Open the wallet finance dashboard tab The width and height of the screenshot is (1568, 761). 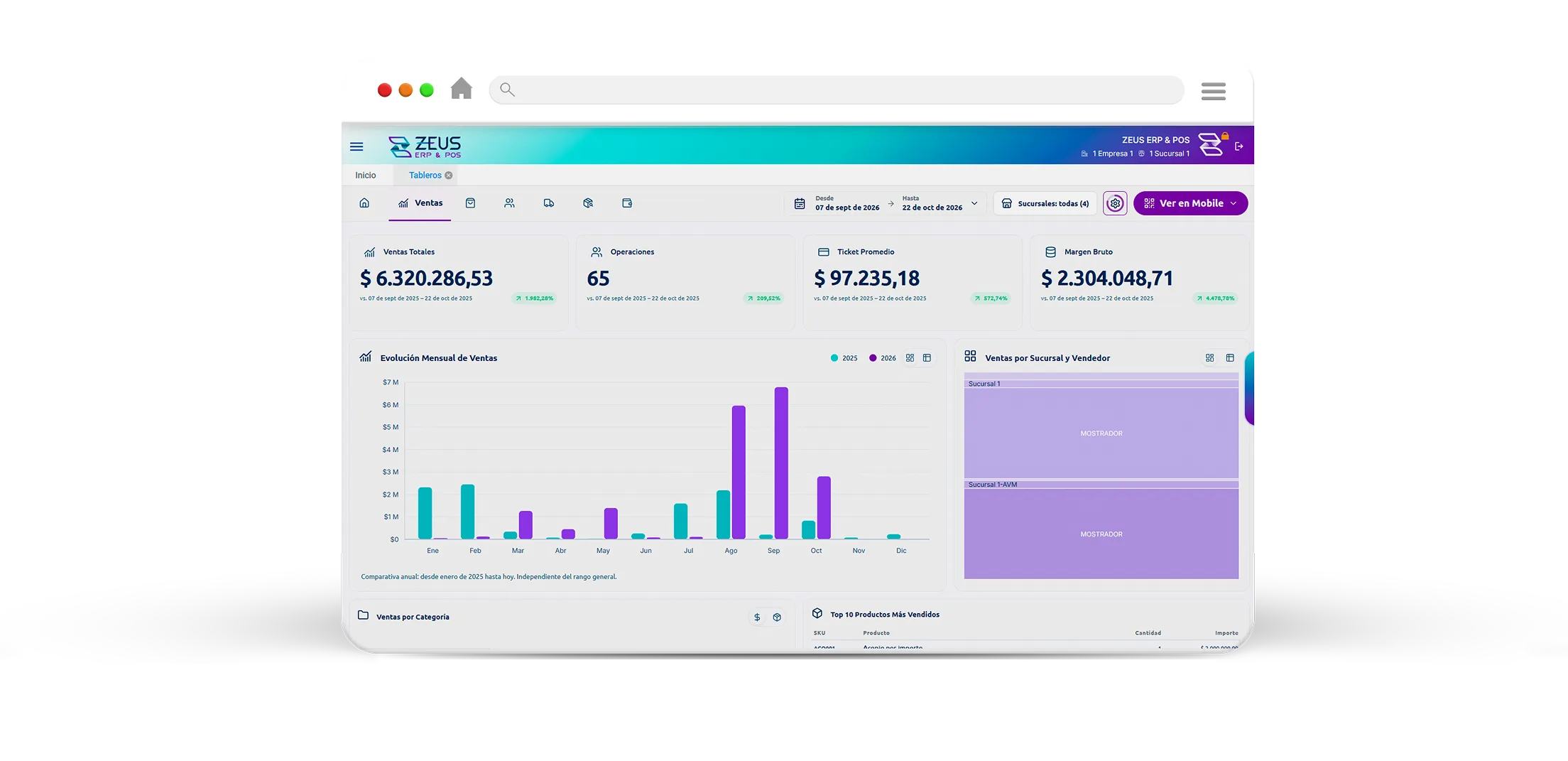coord(627,203)
